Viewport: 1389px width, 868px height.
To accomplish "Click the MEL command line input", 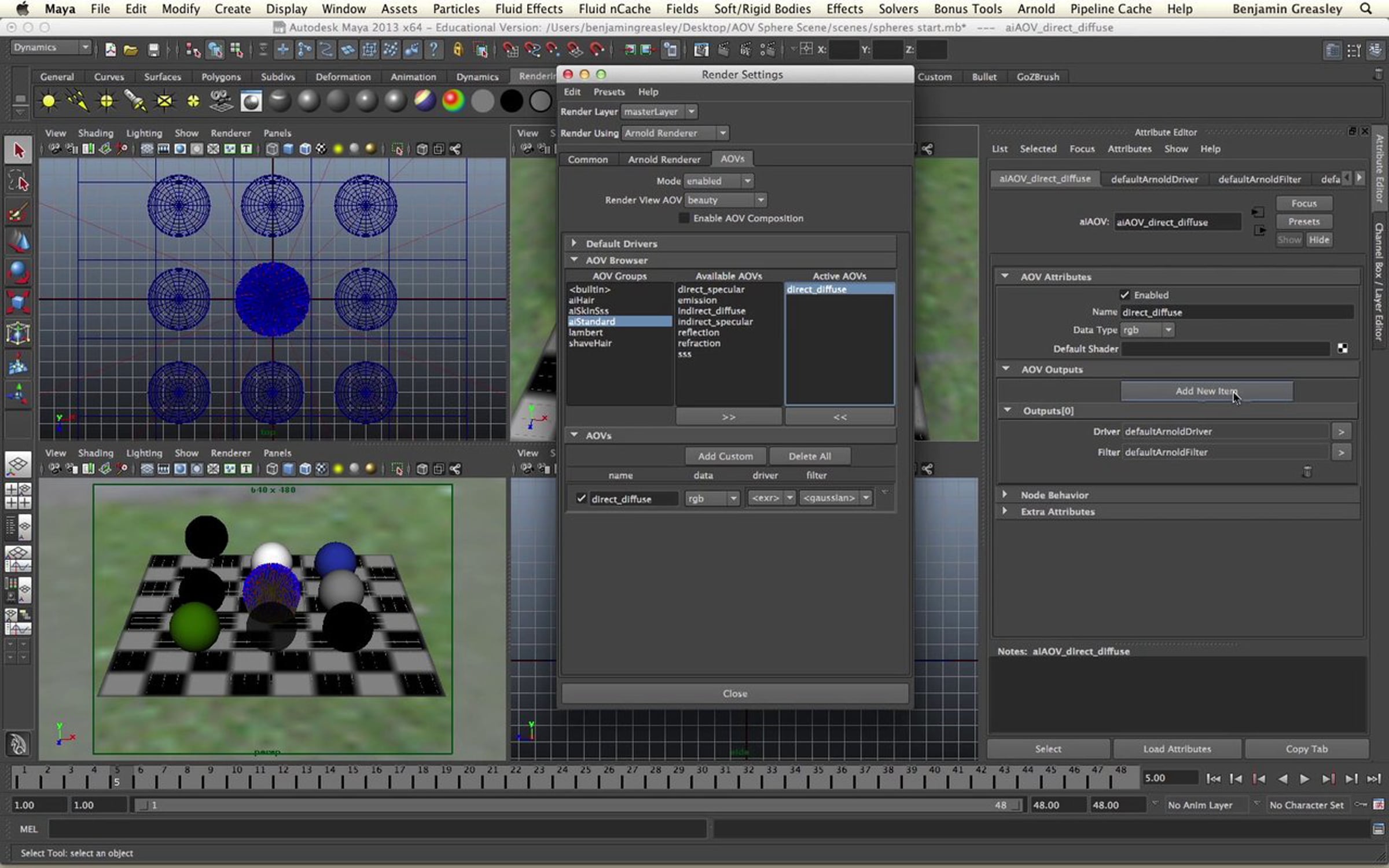I will point(377,829).
